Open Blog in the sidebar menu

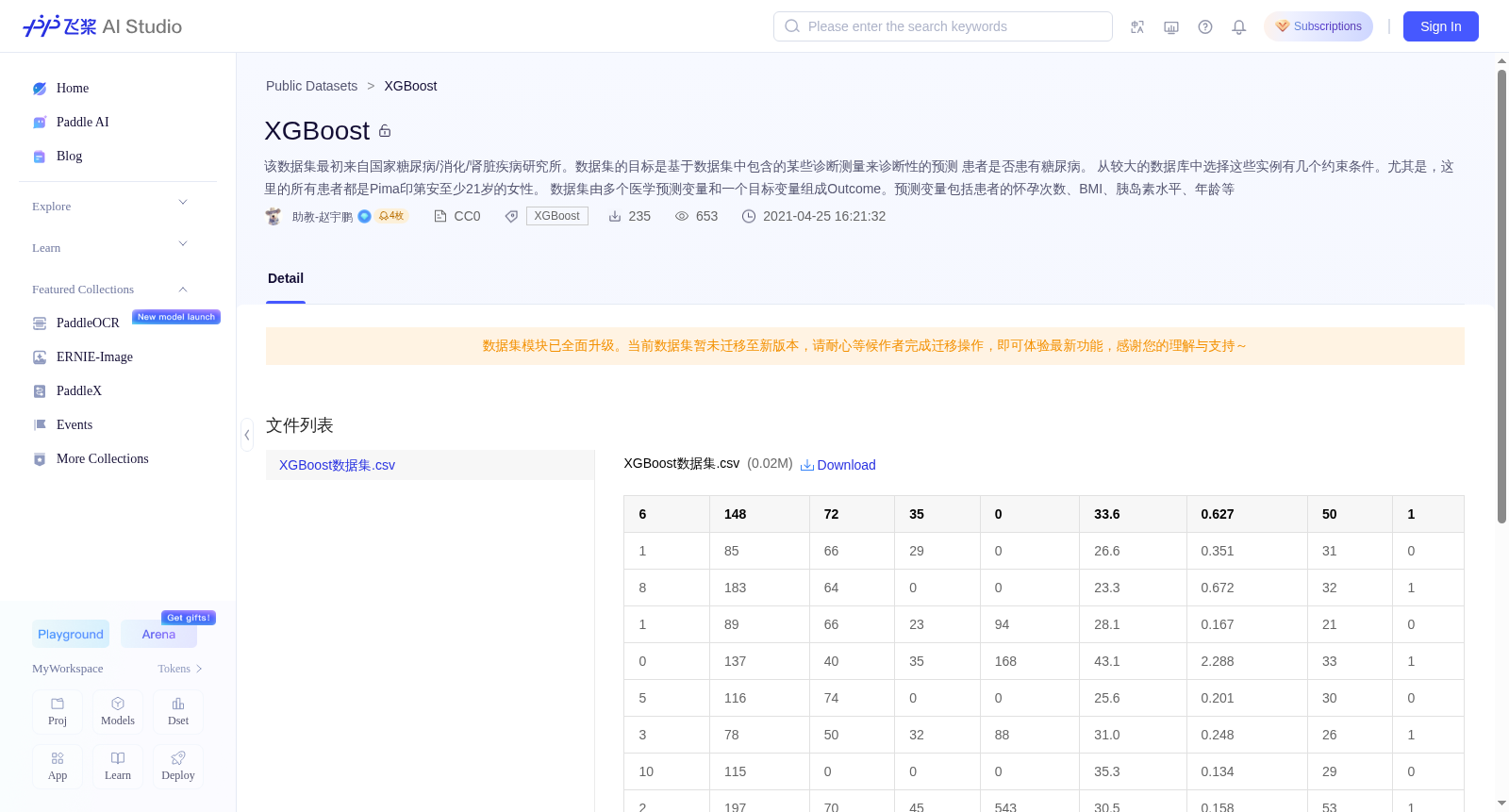[x=70, y=157]
